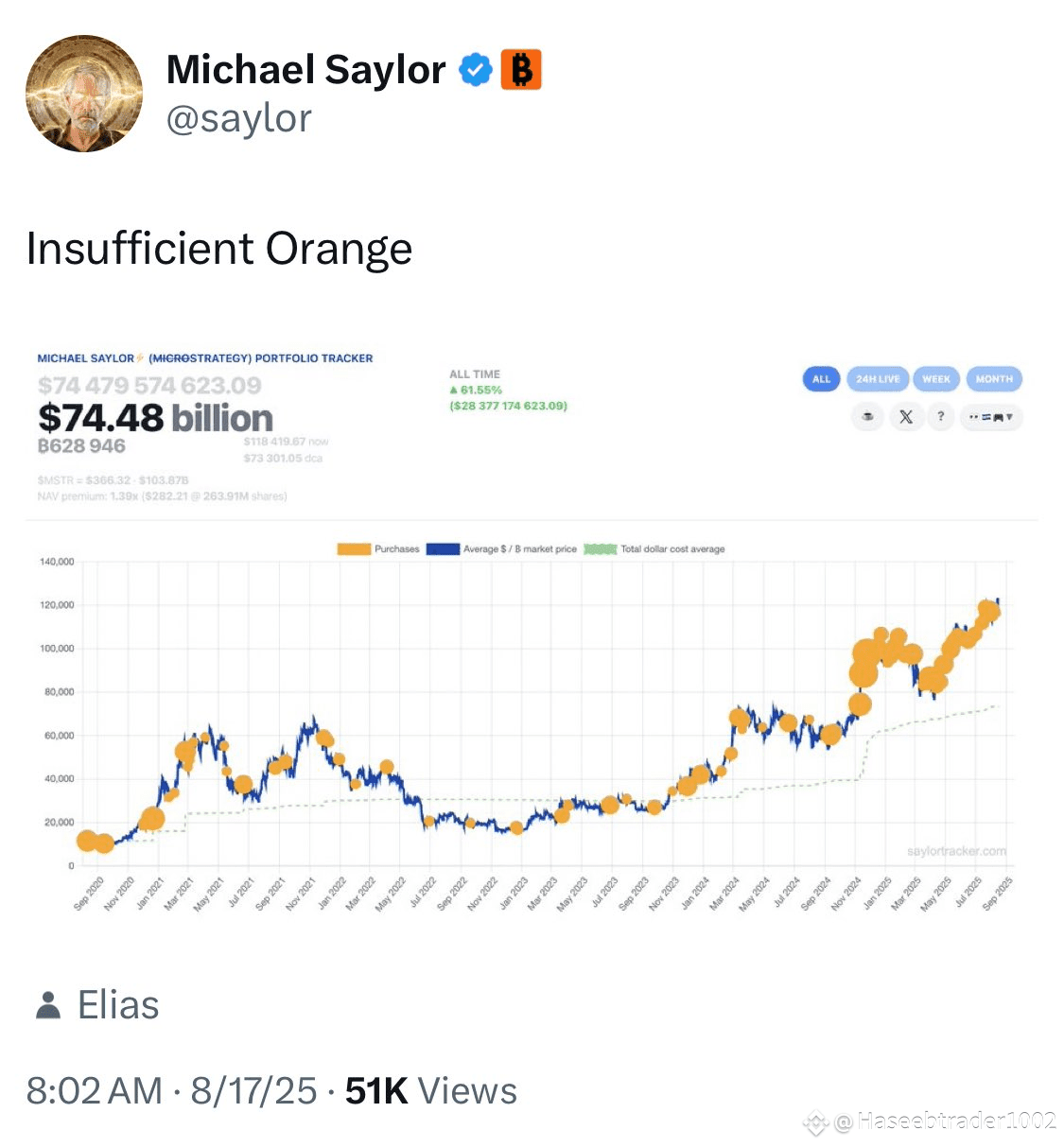1064x1147 pixels.
Task: Expand the flags and icons dropdown
Action: pos(991,417)
